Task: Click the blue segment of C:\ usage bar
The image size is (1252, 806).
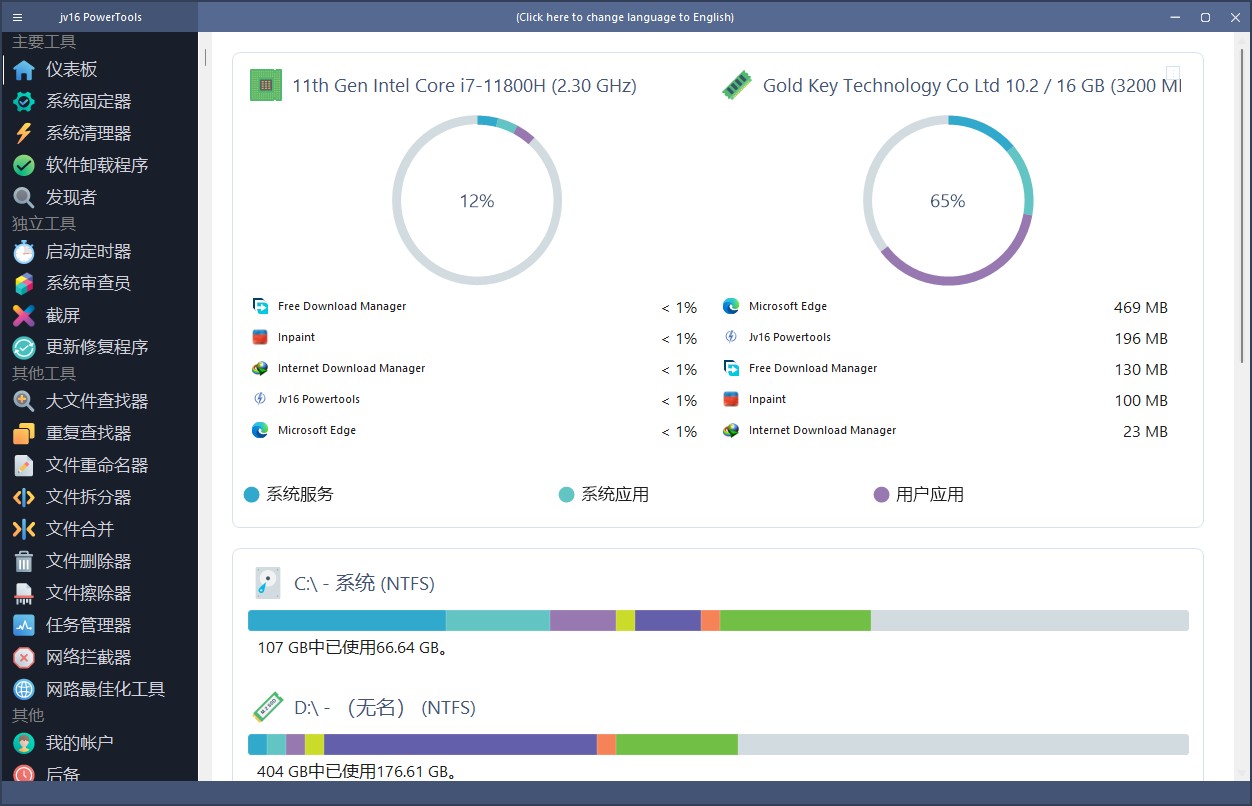Action: (346, 620)
